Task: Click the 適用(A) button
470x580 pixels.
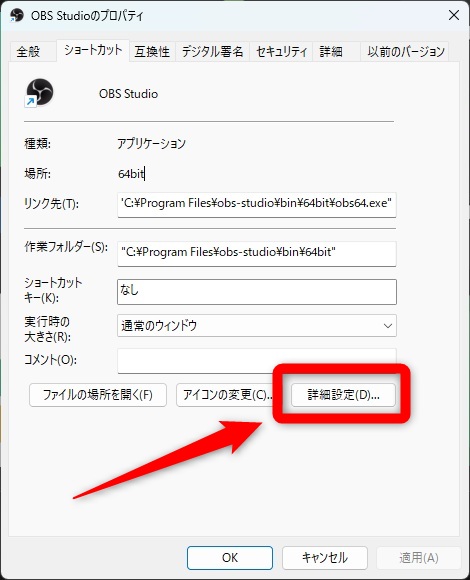Action: [x=419, y=558]
